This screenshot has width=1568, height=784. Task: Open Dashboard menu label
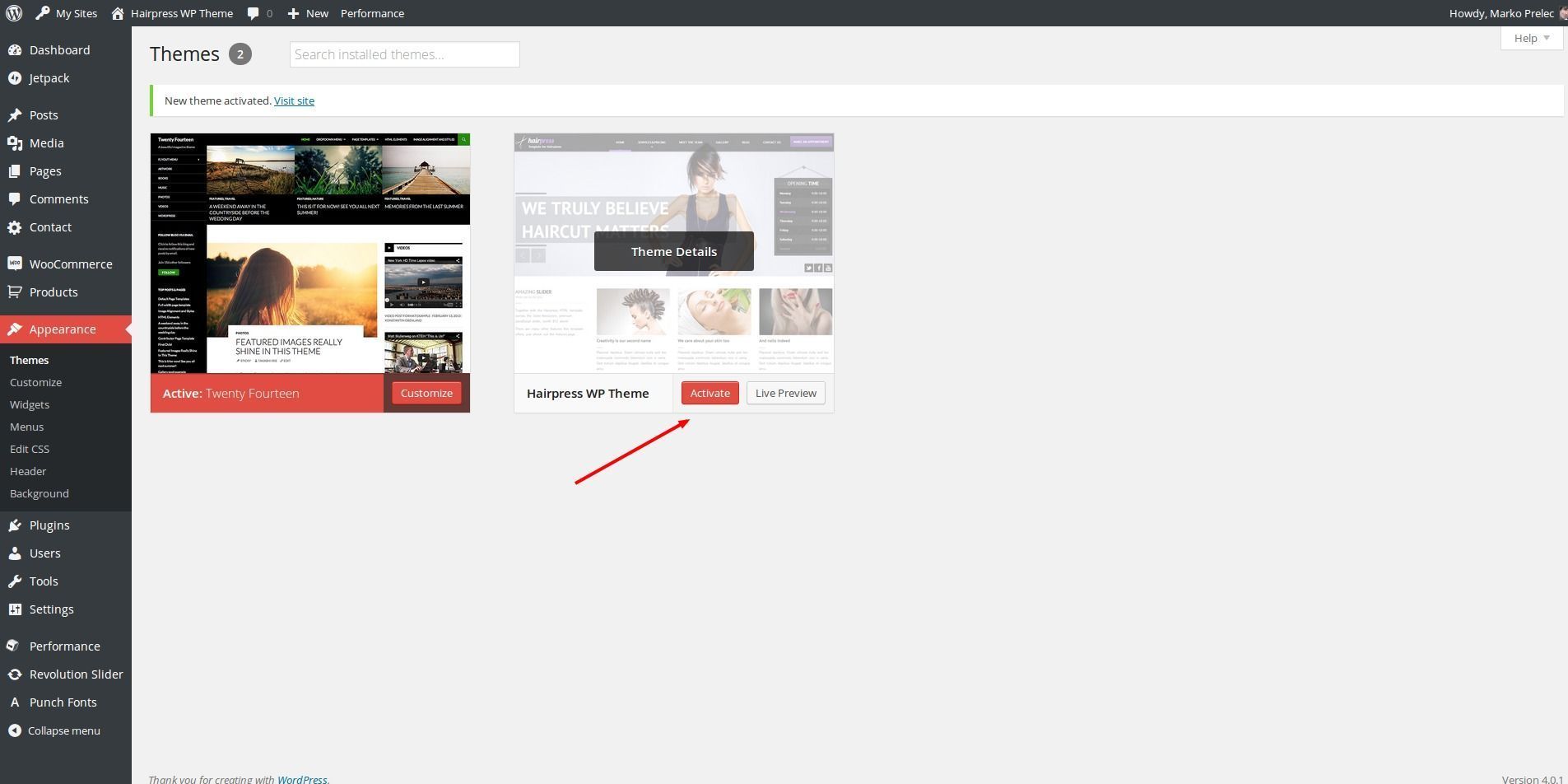[59, 50]
